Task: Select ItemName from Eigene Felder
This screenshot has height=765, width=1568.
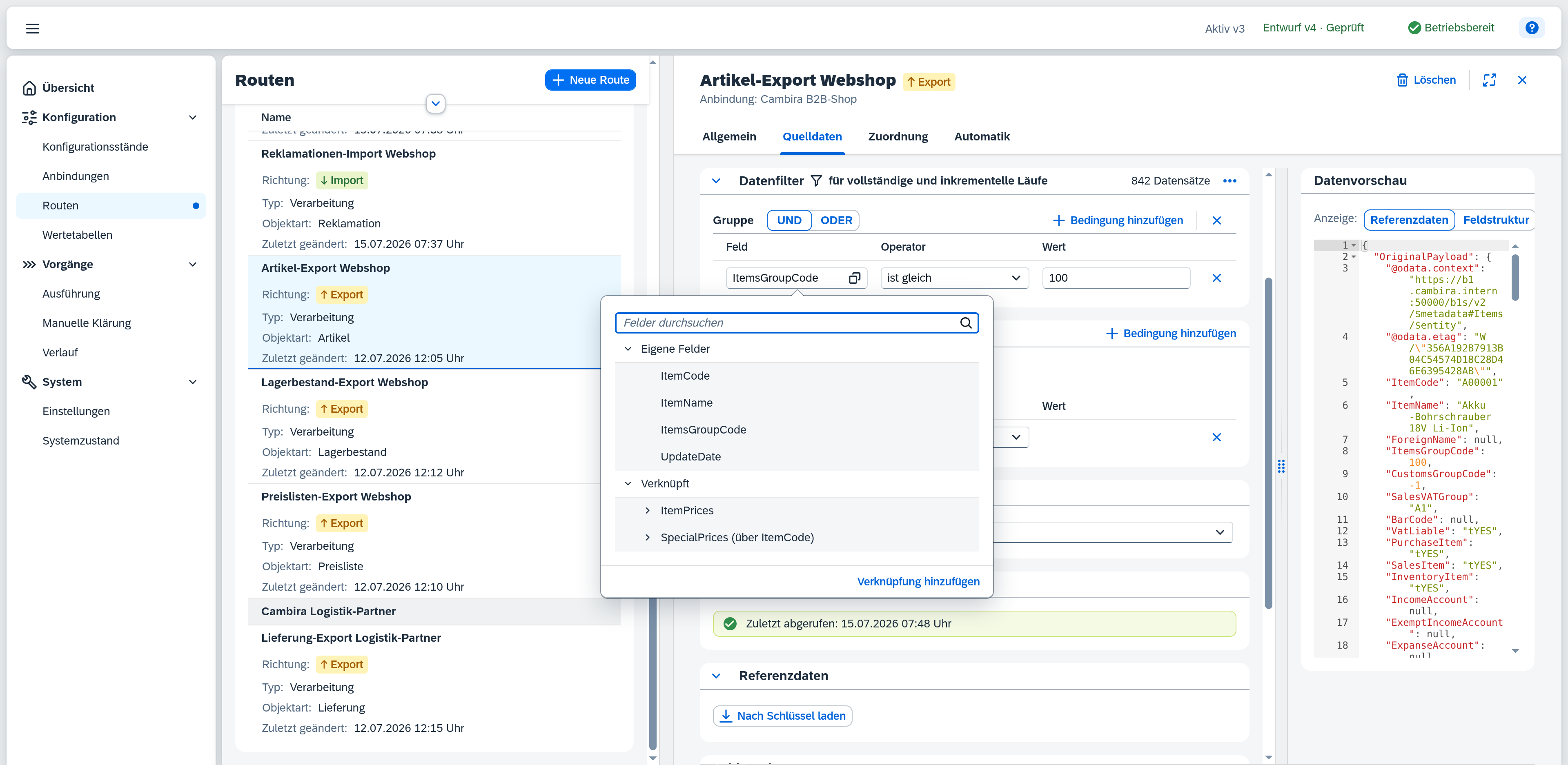Action: 796,403
